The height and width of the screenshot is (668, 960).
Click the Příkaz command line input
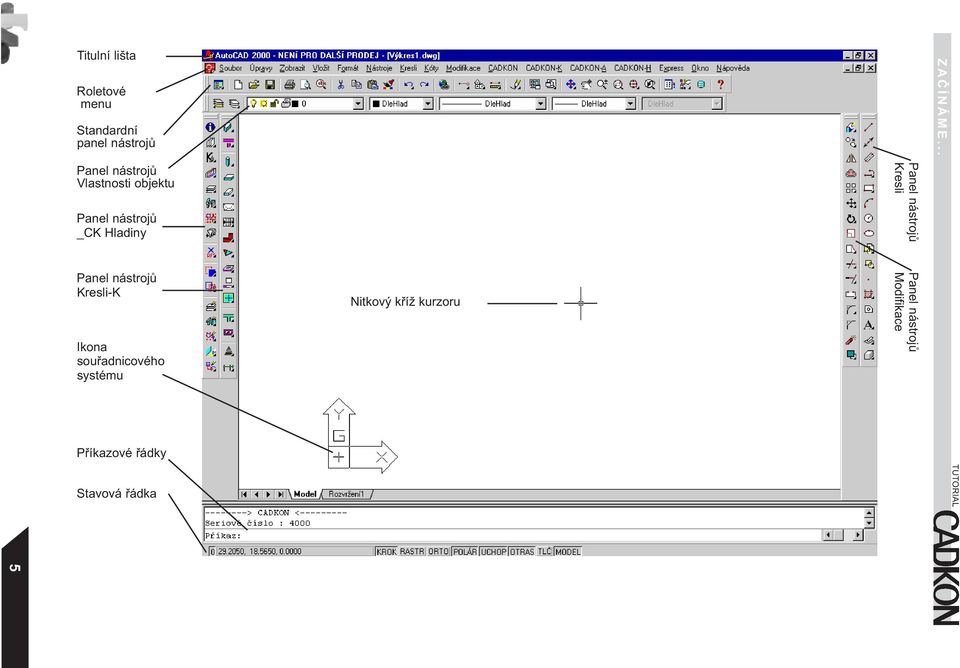coord(512,536)
